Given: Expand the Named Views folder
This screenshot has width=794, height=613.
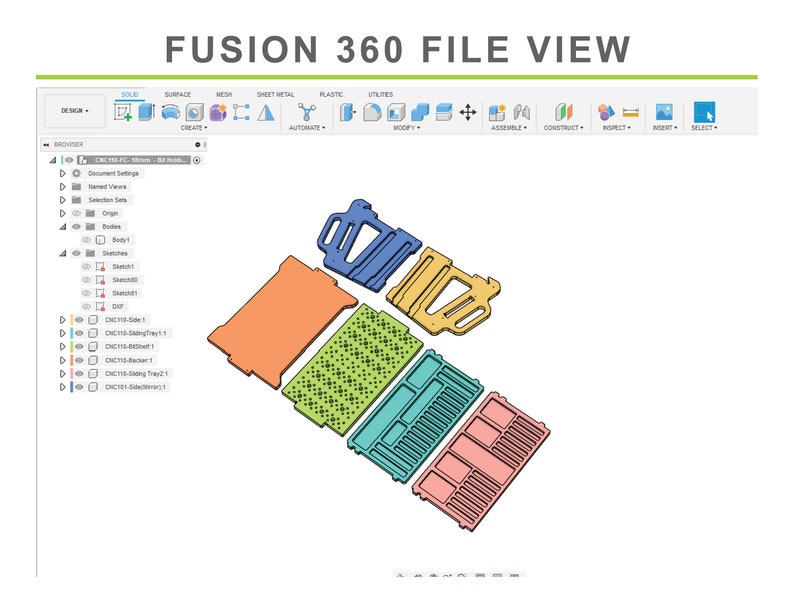Looking at the screenshot, I should click(62, 186).
